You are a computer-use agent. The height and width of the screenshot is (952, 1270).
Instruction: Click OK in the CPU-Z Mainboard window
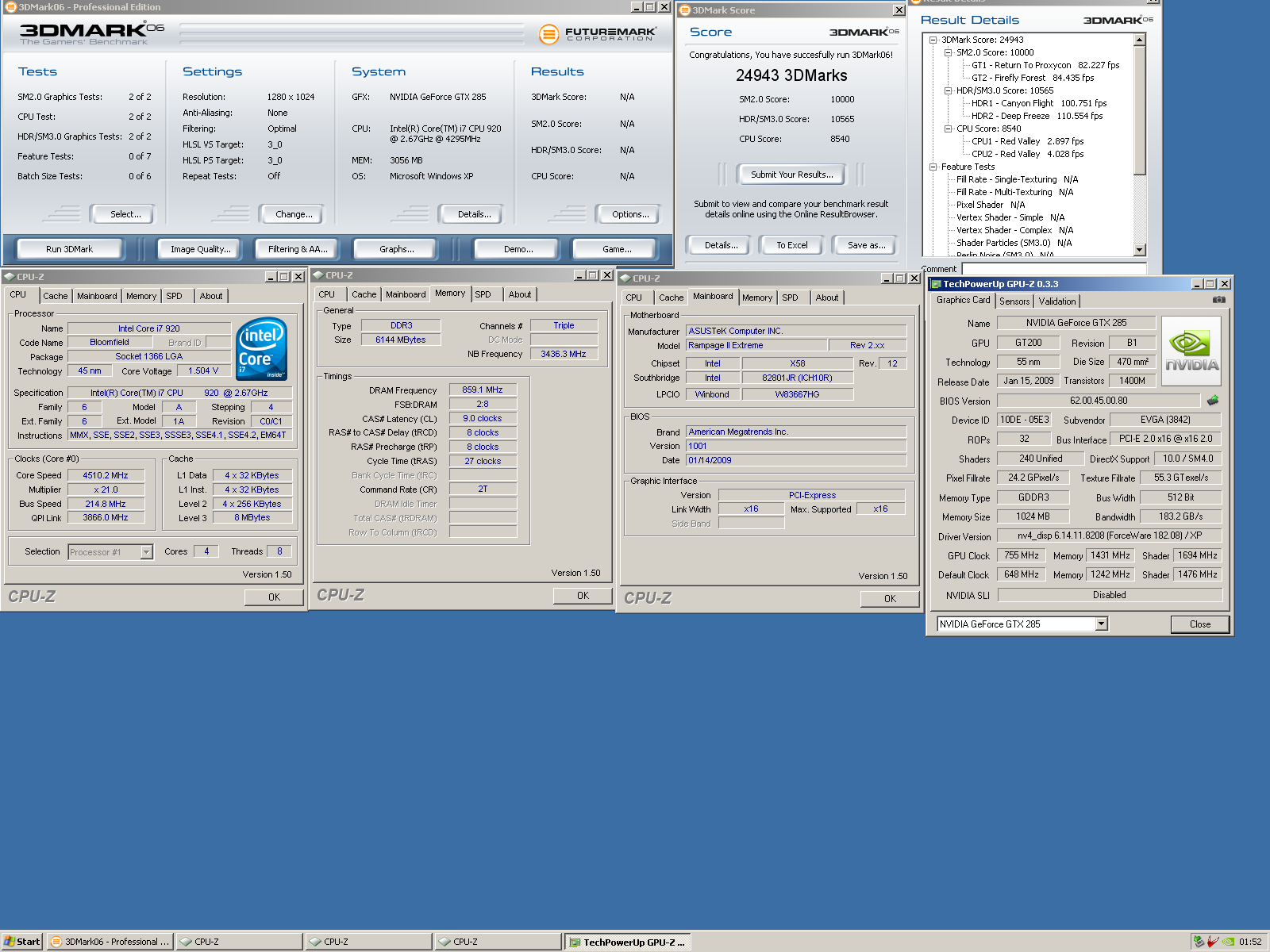[890, 599]
